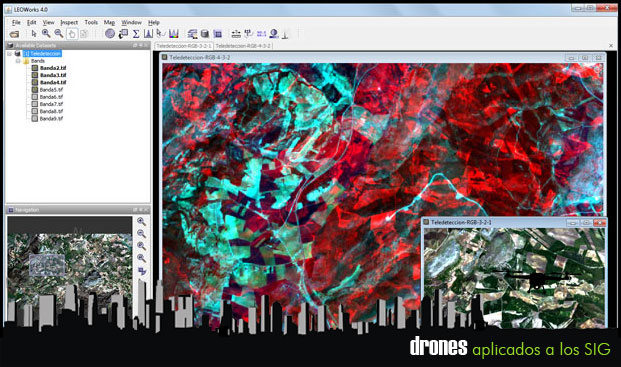The image size is (621, 367).
Task: Select the [1] Teledeteccion dataset item
Action: click(42, 53)
